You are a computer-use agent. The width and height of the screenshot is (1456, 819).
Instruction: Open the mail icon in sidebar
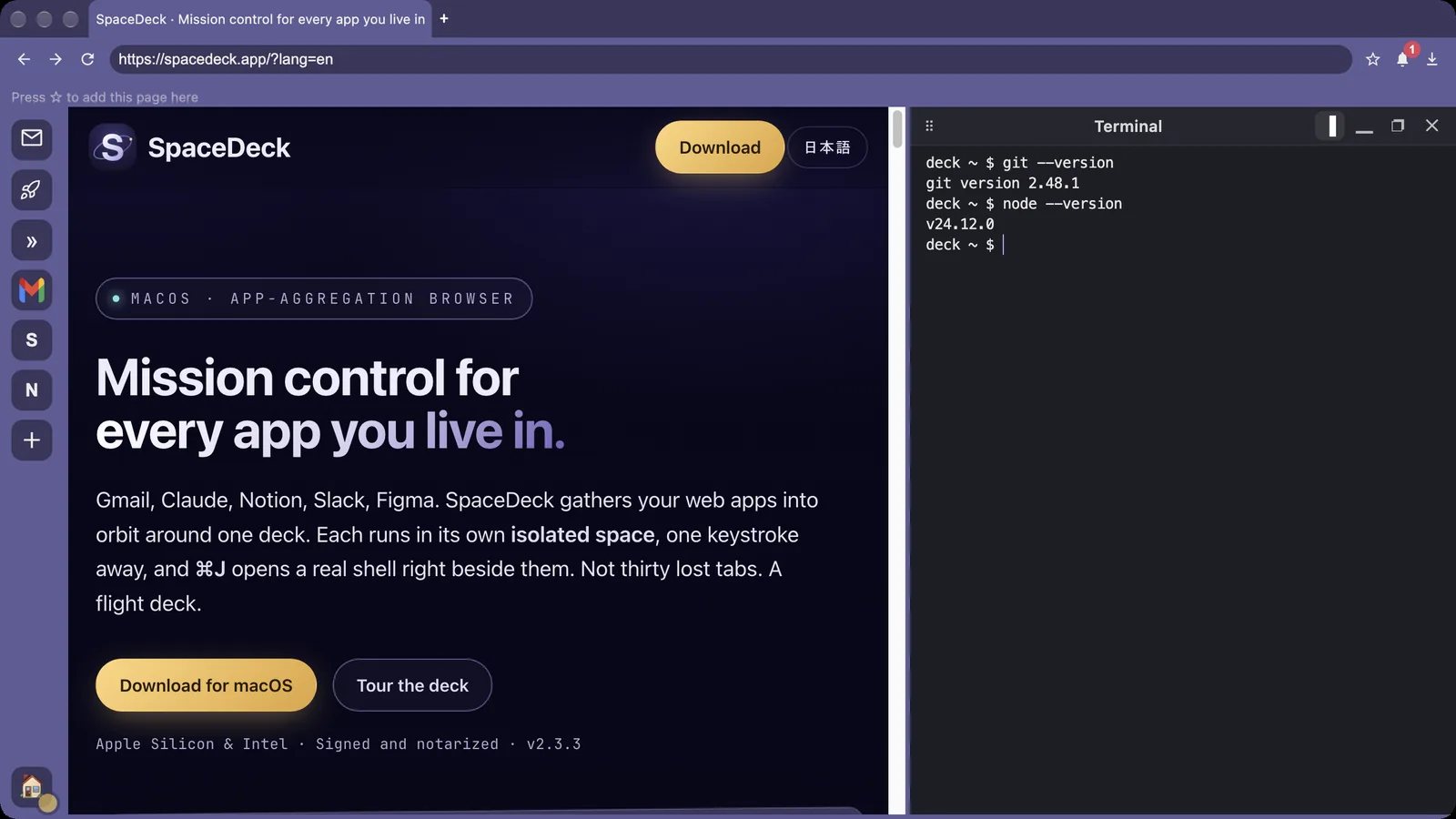click(x=32, y=138)
